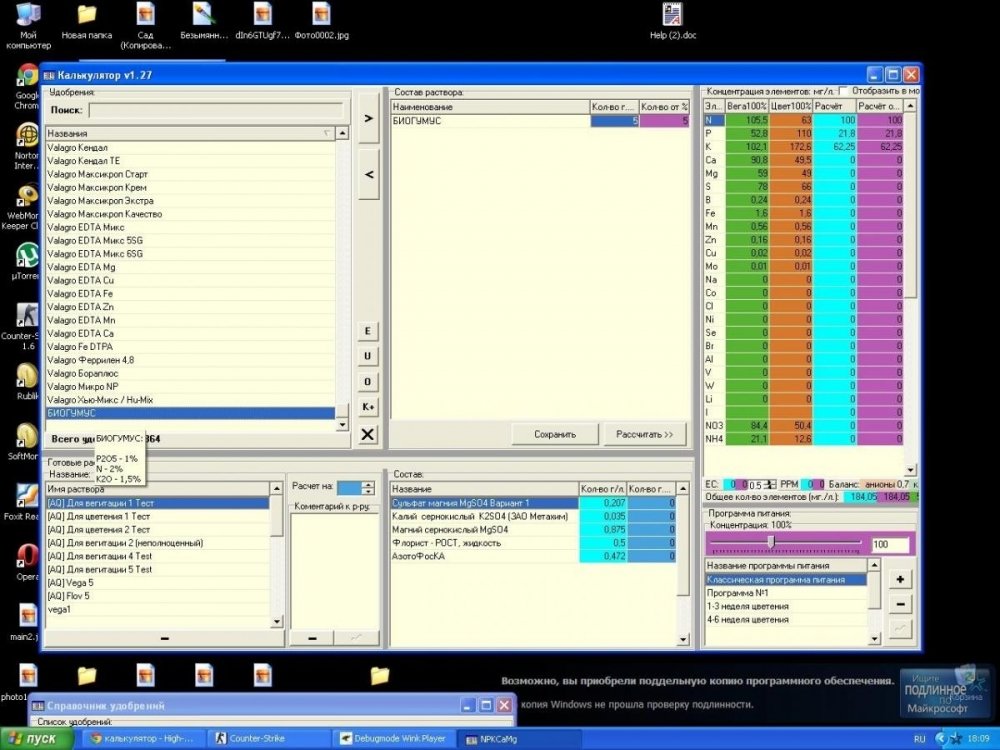Image resolution: width=1000 pixels, height=750 pixels.
Task: Click the Расчет на spinner arrows
Action: (x=368, y=488)
